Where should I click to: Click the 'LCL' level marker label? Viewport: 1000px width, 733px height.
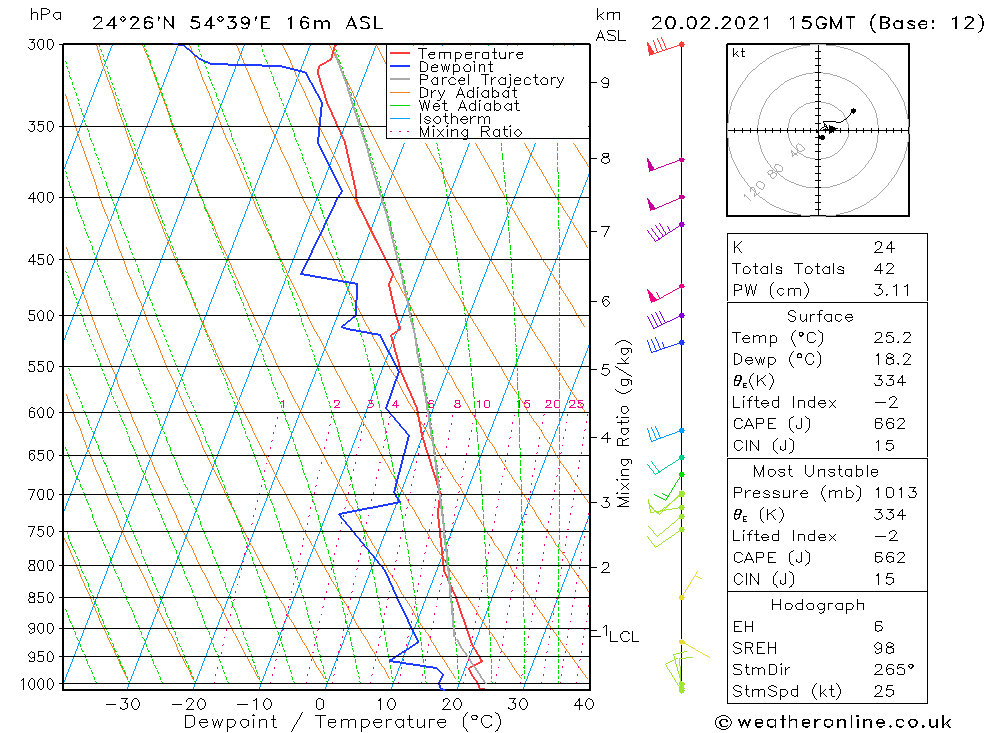624,637
